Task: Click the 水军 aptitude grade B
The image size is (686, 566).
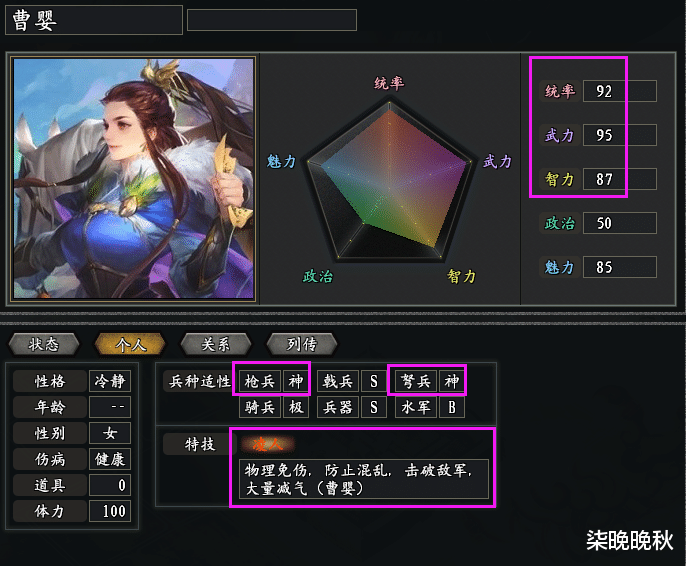Action: pyautogui.click(x=452, y=407)
